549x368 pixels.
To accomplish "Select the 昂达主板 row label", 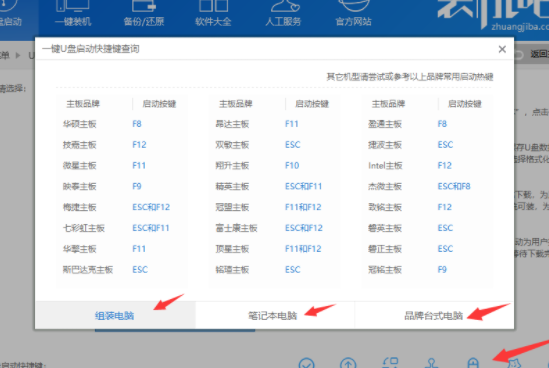I will tap(232, 124).
